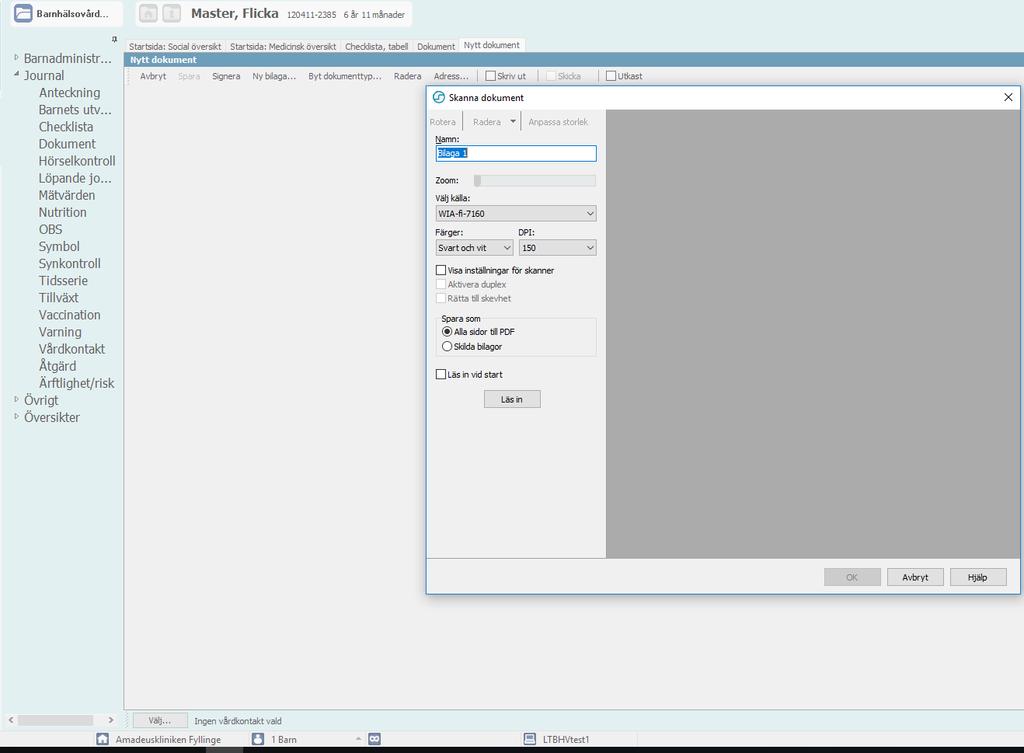Expand the Översikter tree node
The image size is (1024, 753).
coord(16,416)
